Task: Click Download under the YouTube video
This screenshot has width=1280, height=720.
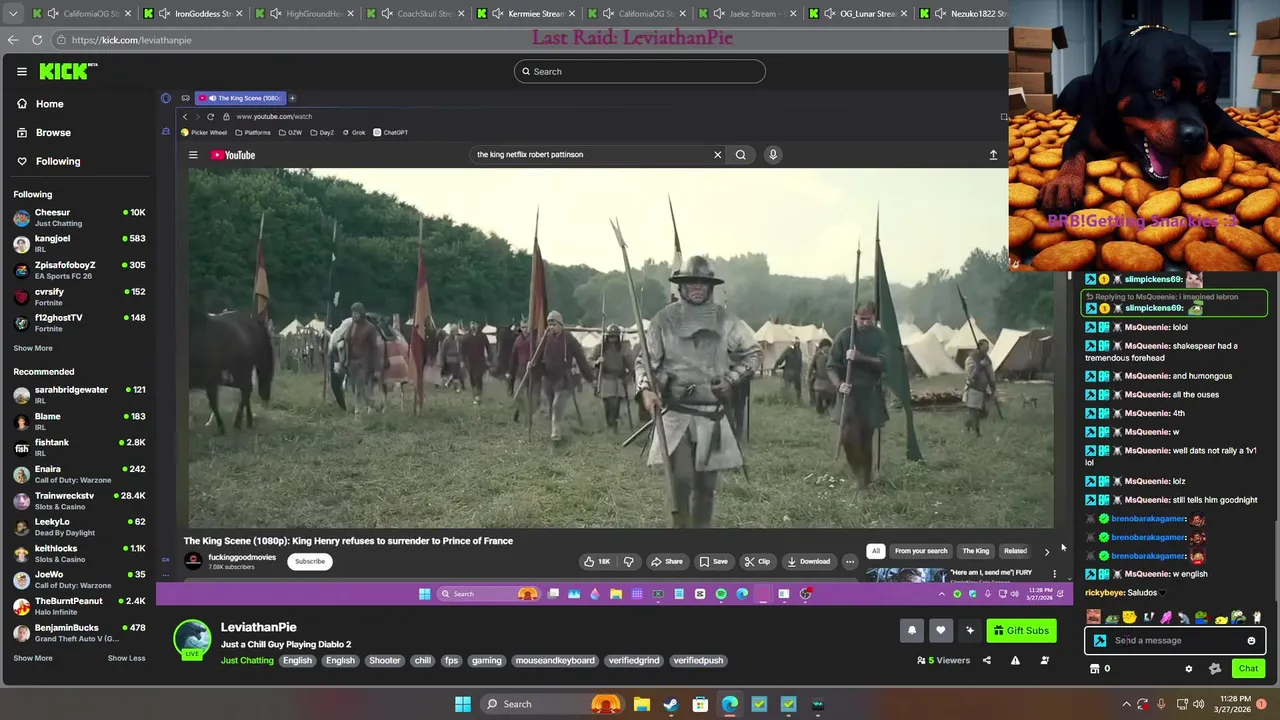Action: 809,561
